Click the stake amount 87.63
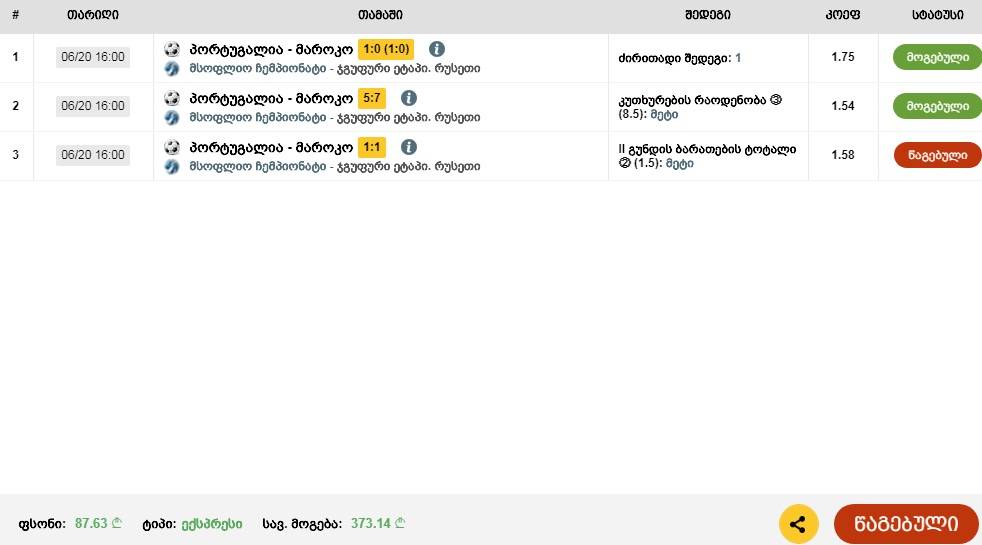This screenshot has height=545, width=982. click(98, 523)
